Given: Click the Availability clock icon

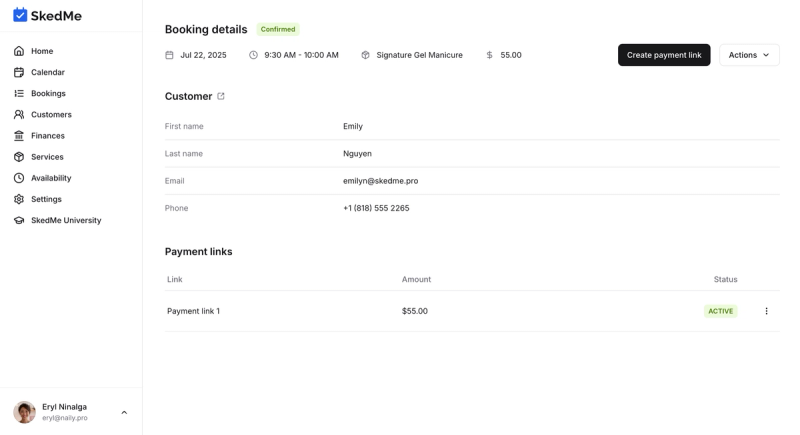Looking at the screenshot, I should click(19, 178).
